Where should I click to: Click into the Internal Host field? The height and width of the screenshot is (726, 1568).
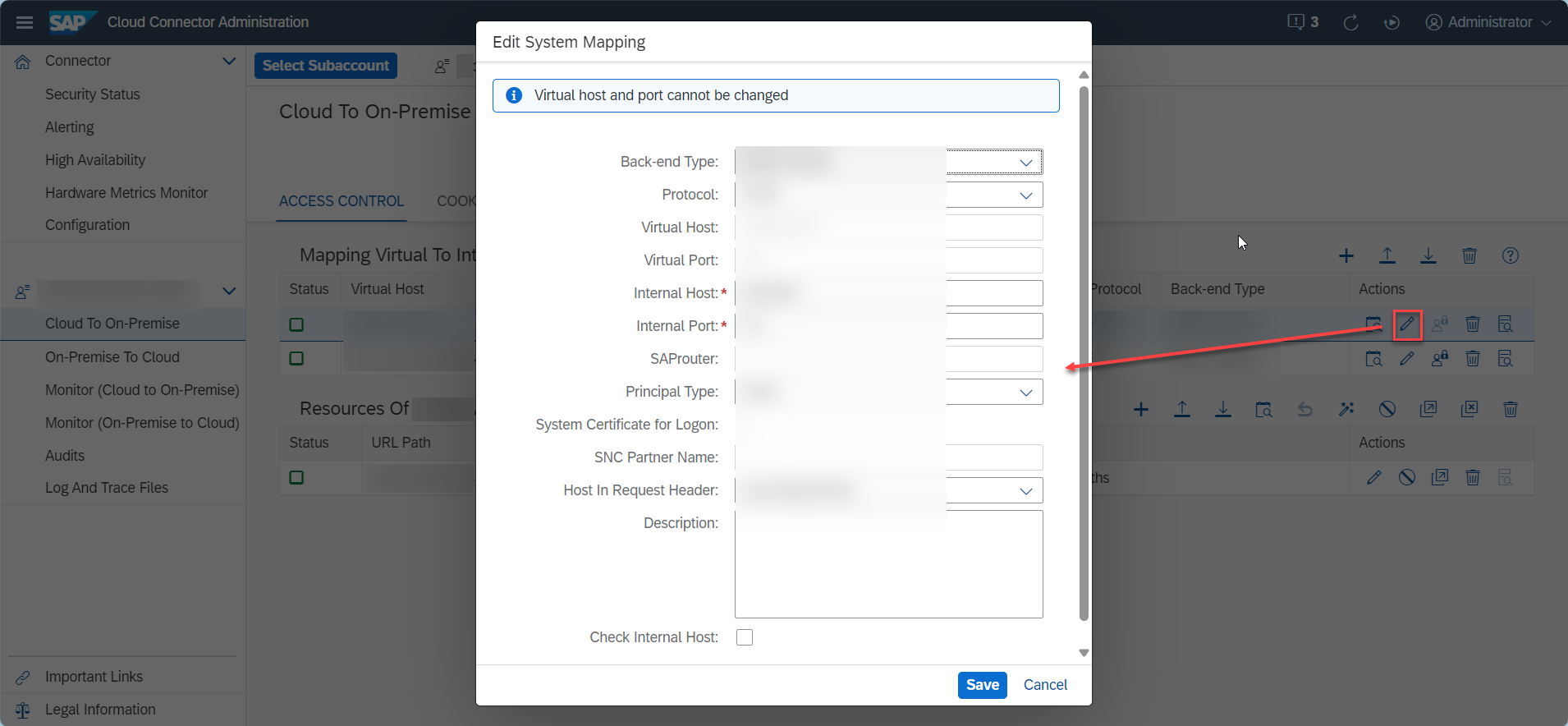(889, 293)
